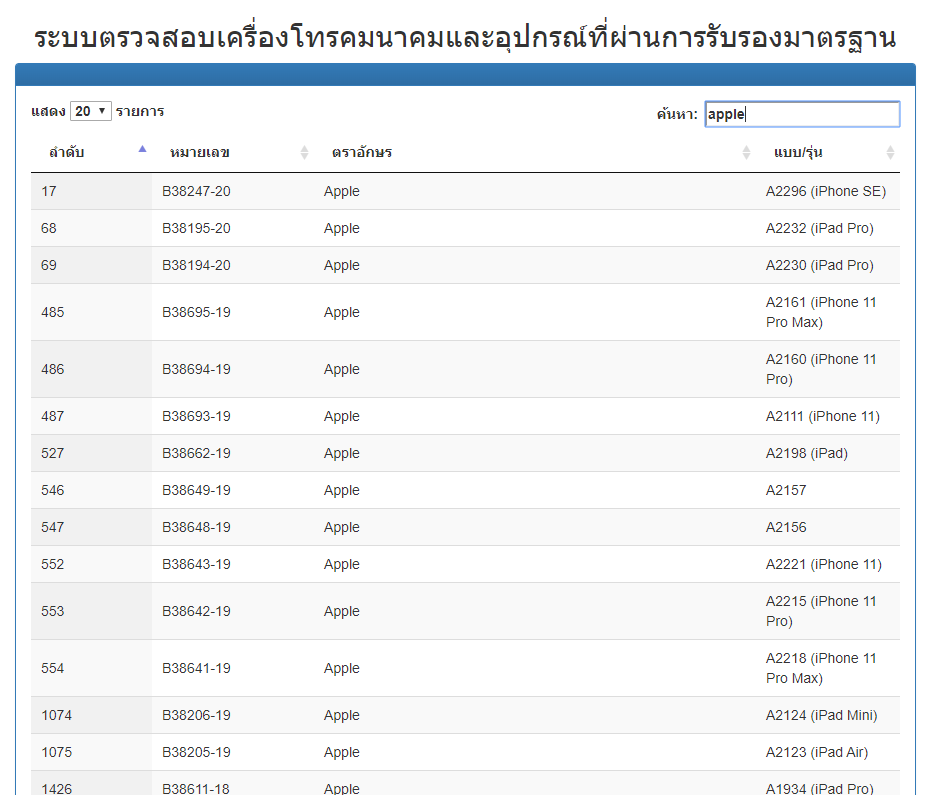Sort table by ตราอักษร column header
929x795 pixels.
click(x=362, y=153)
